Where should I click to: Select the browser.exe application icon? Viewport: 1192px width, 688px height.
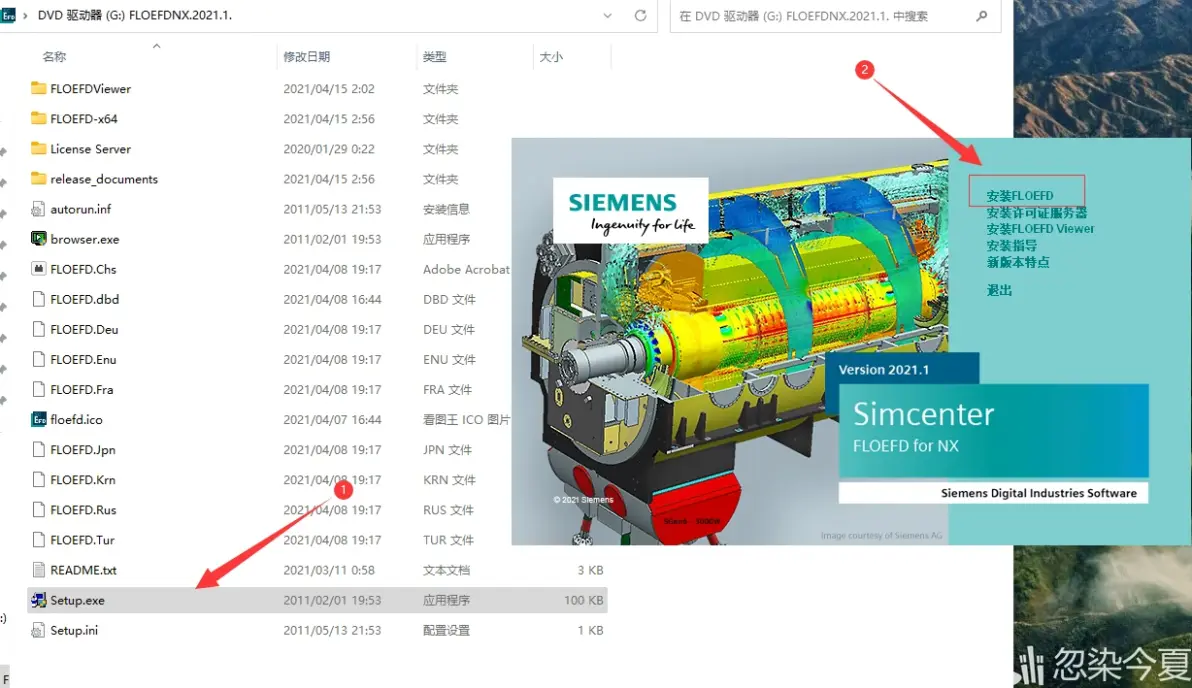(x=39, y=239)
